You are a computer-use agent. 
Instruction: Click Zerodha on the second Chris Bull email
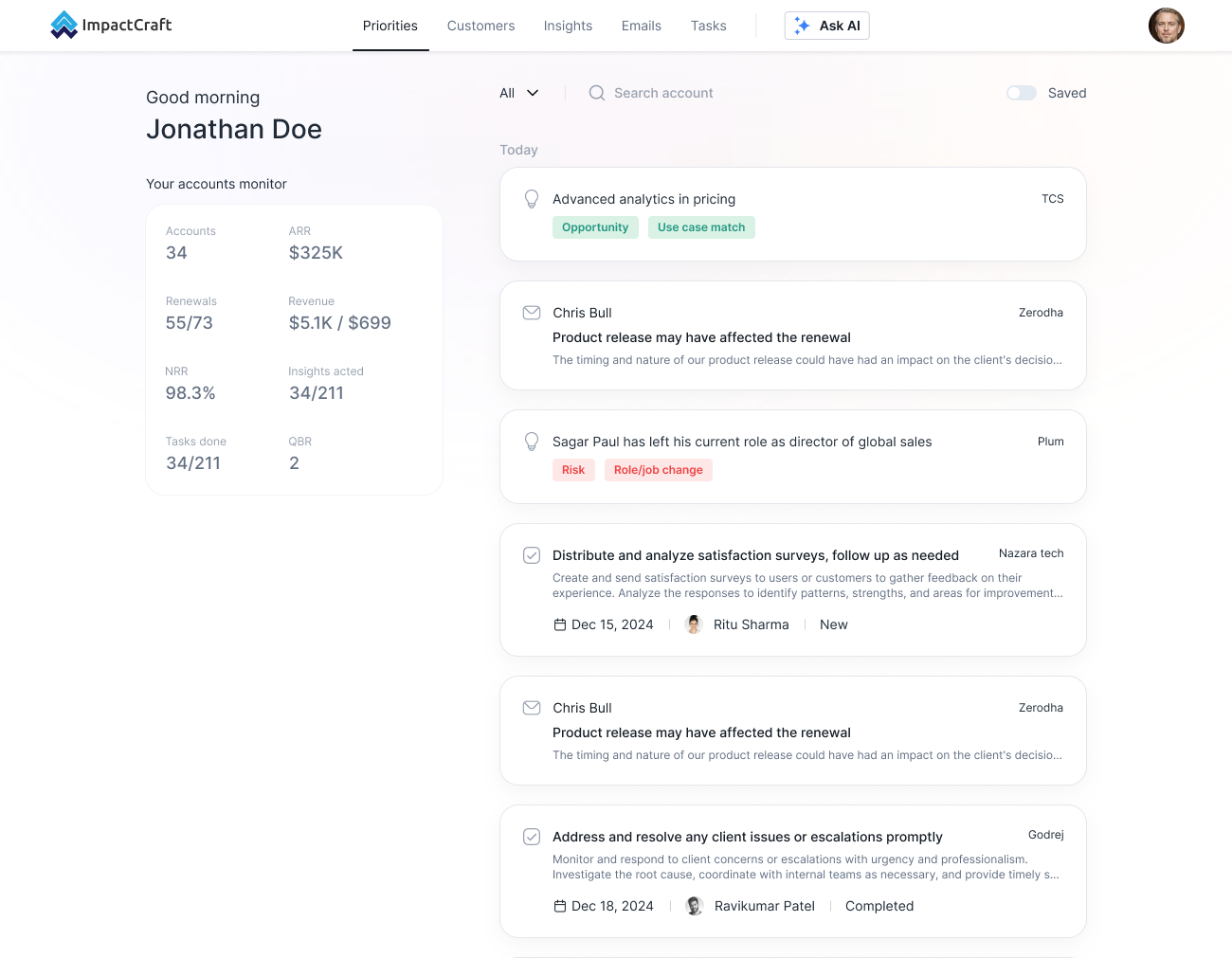[x=1041, y=708]
